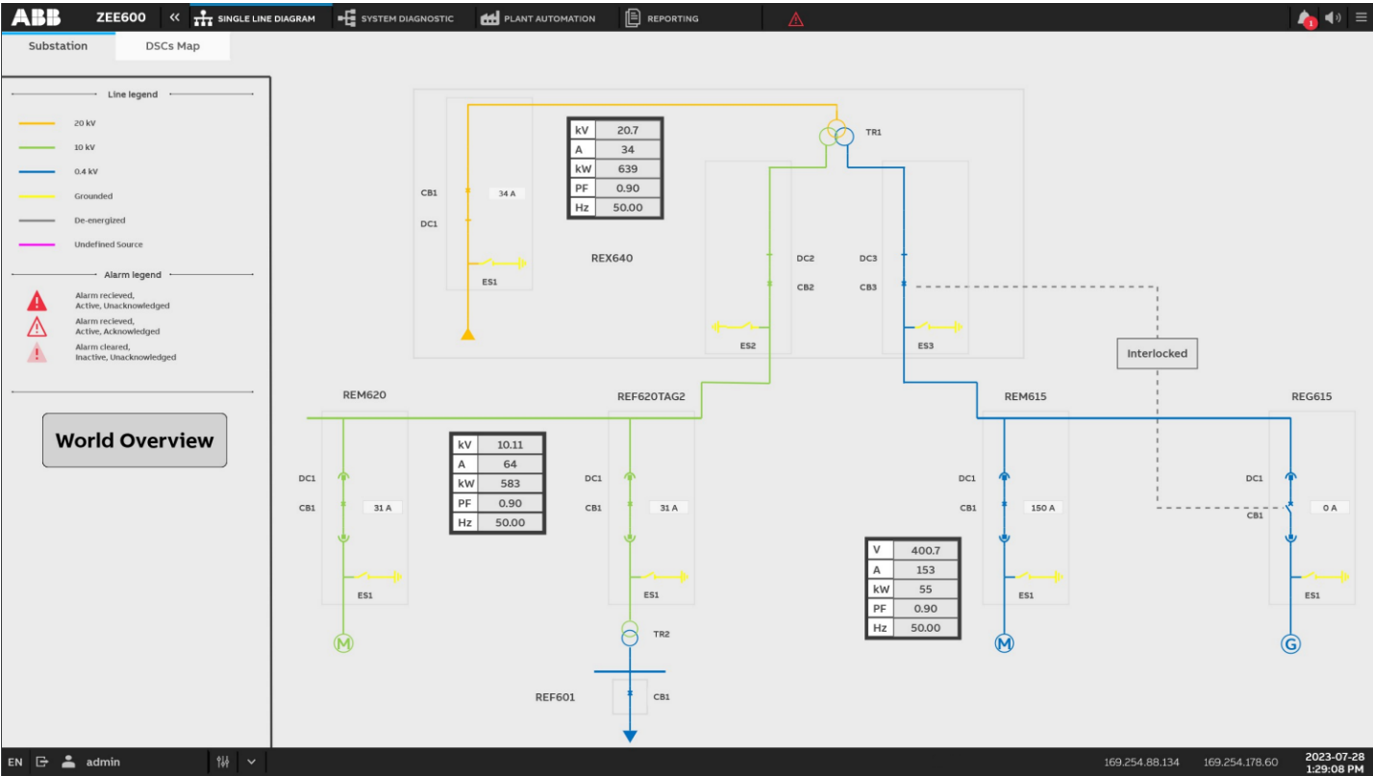Click the 20 kV yellow legend line

pyautogui.click(x=37, y=123)
